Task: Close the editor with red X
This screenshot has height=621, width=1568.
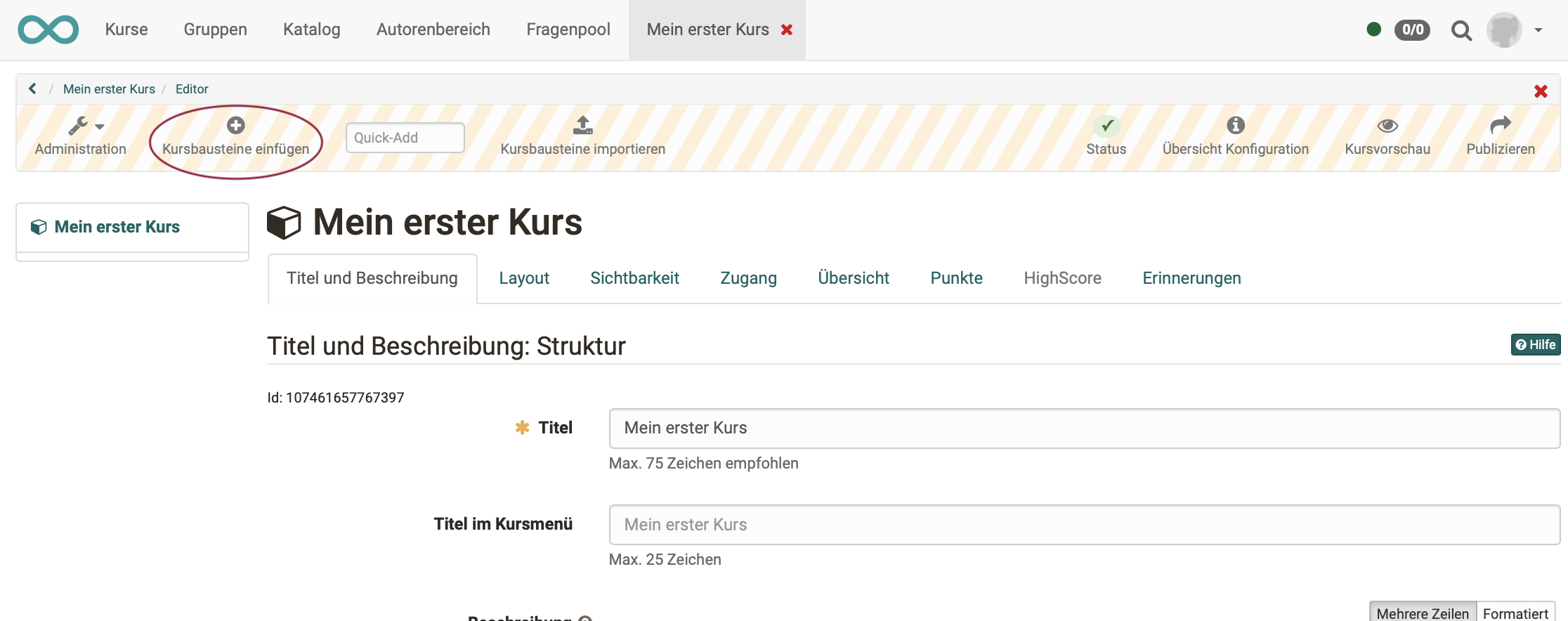Action: (x=1541, y=91)
